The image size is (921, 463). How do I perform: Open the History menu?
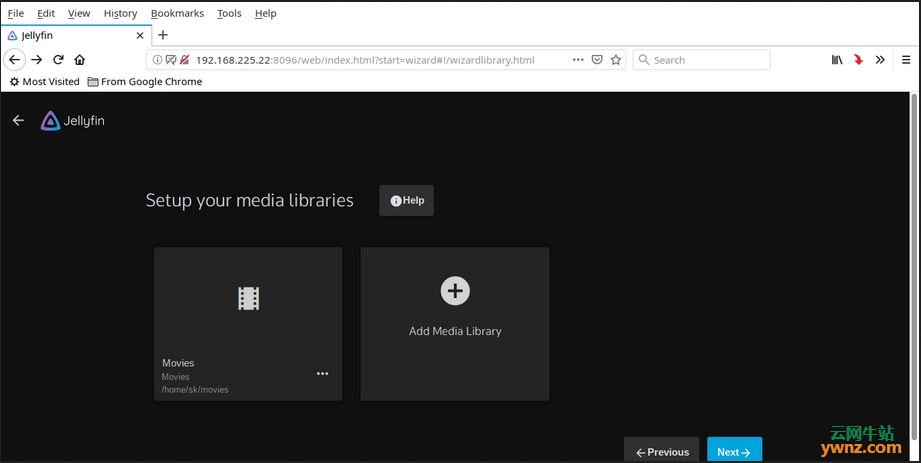click(120, 13)
